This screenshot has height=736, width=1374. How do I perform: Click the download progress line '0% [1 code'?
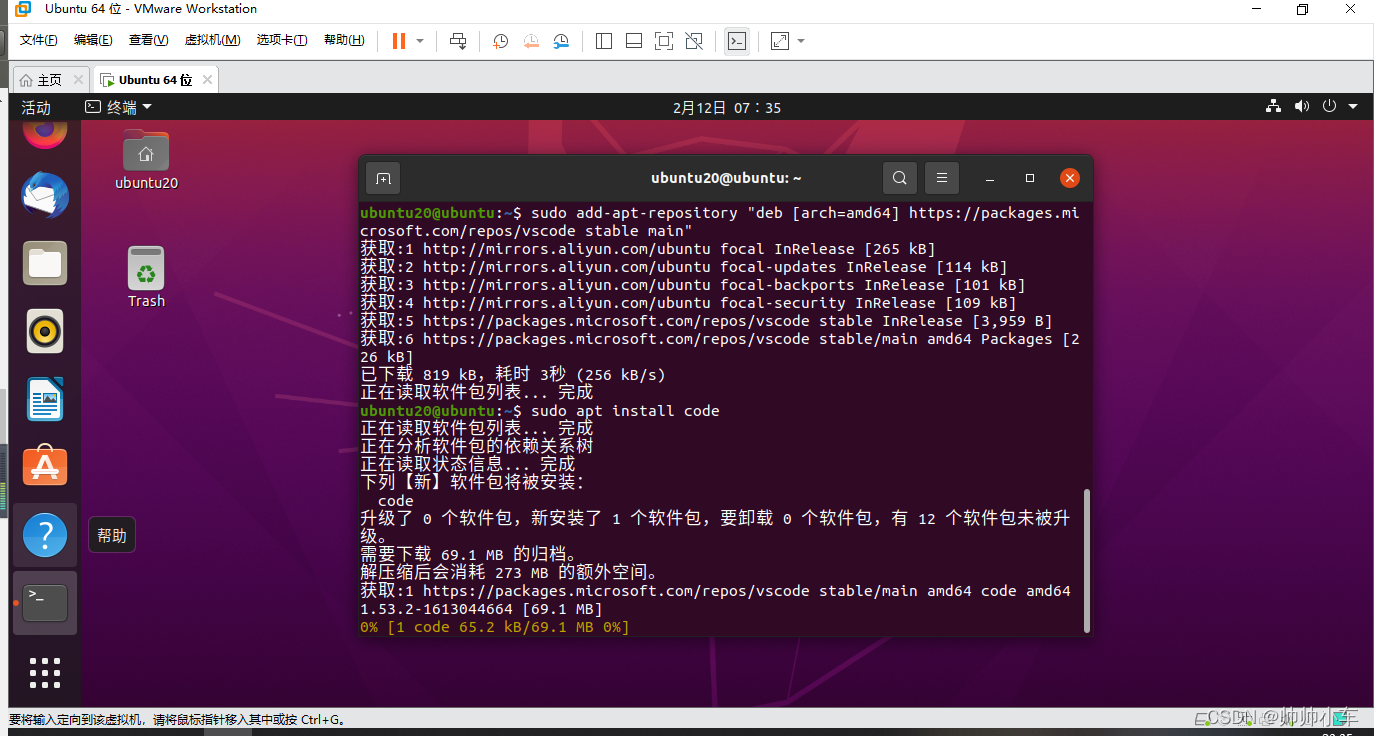click(495, 627)
